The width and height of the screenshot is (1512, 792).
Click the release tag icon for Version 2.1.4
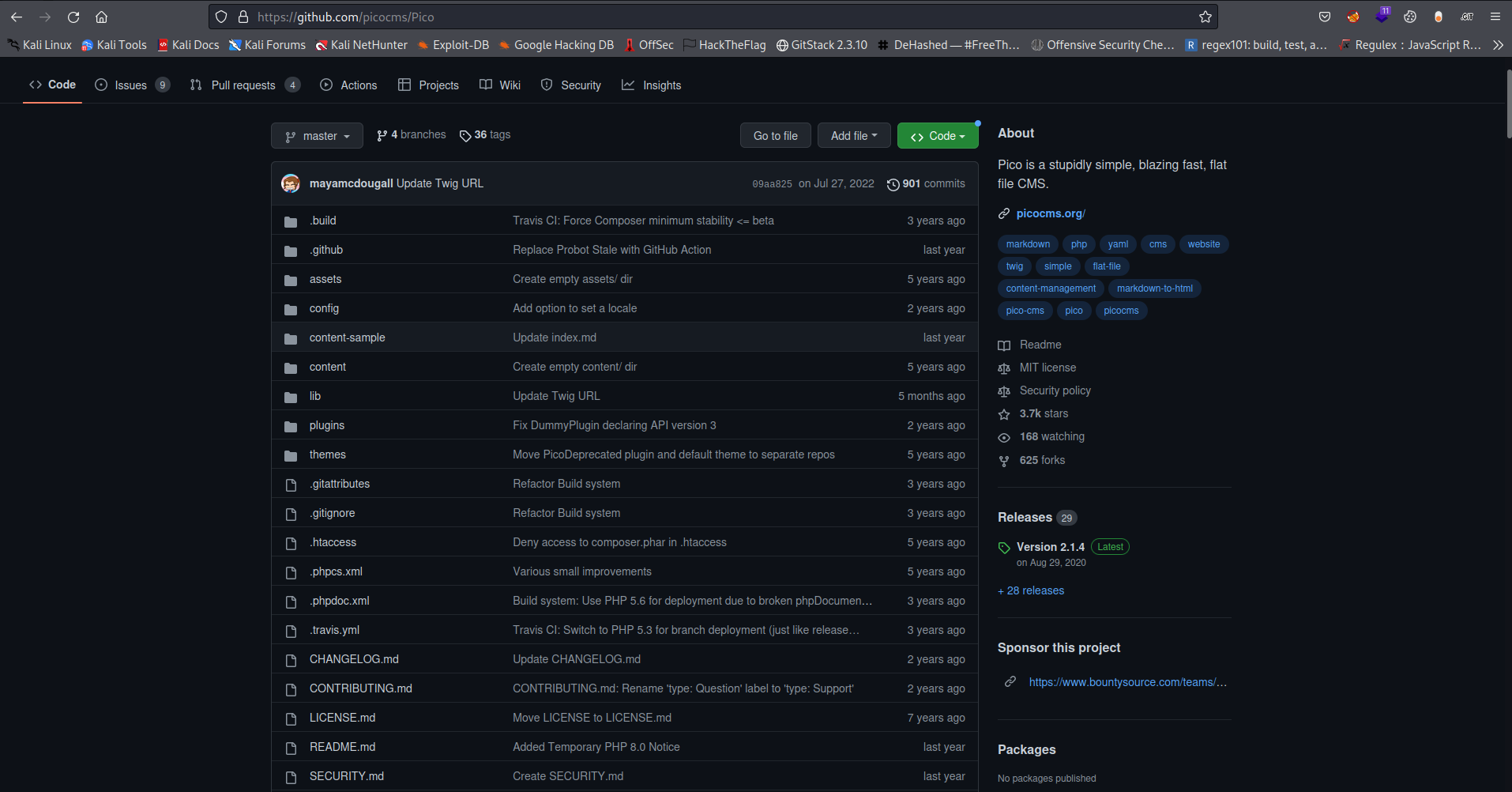(1004, 548)
